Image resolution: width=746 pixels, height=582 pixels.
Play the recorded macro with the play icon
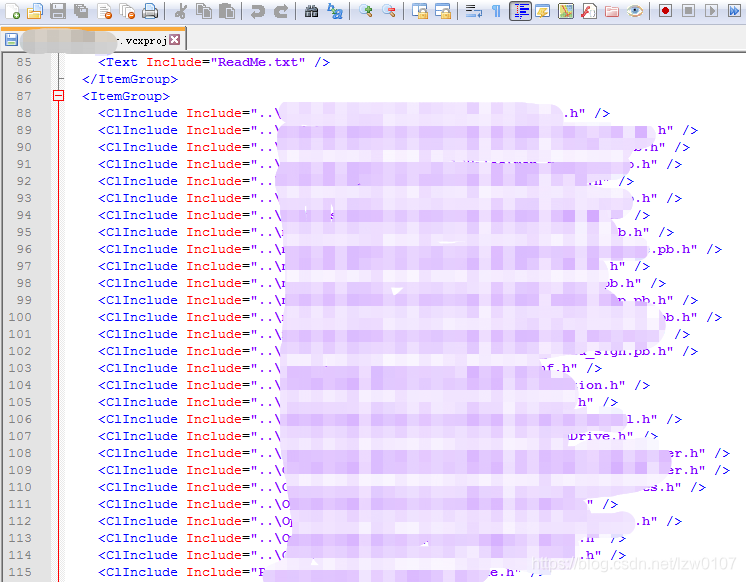tap(711, 10)
